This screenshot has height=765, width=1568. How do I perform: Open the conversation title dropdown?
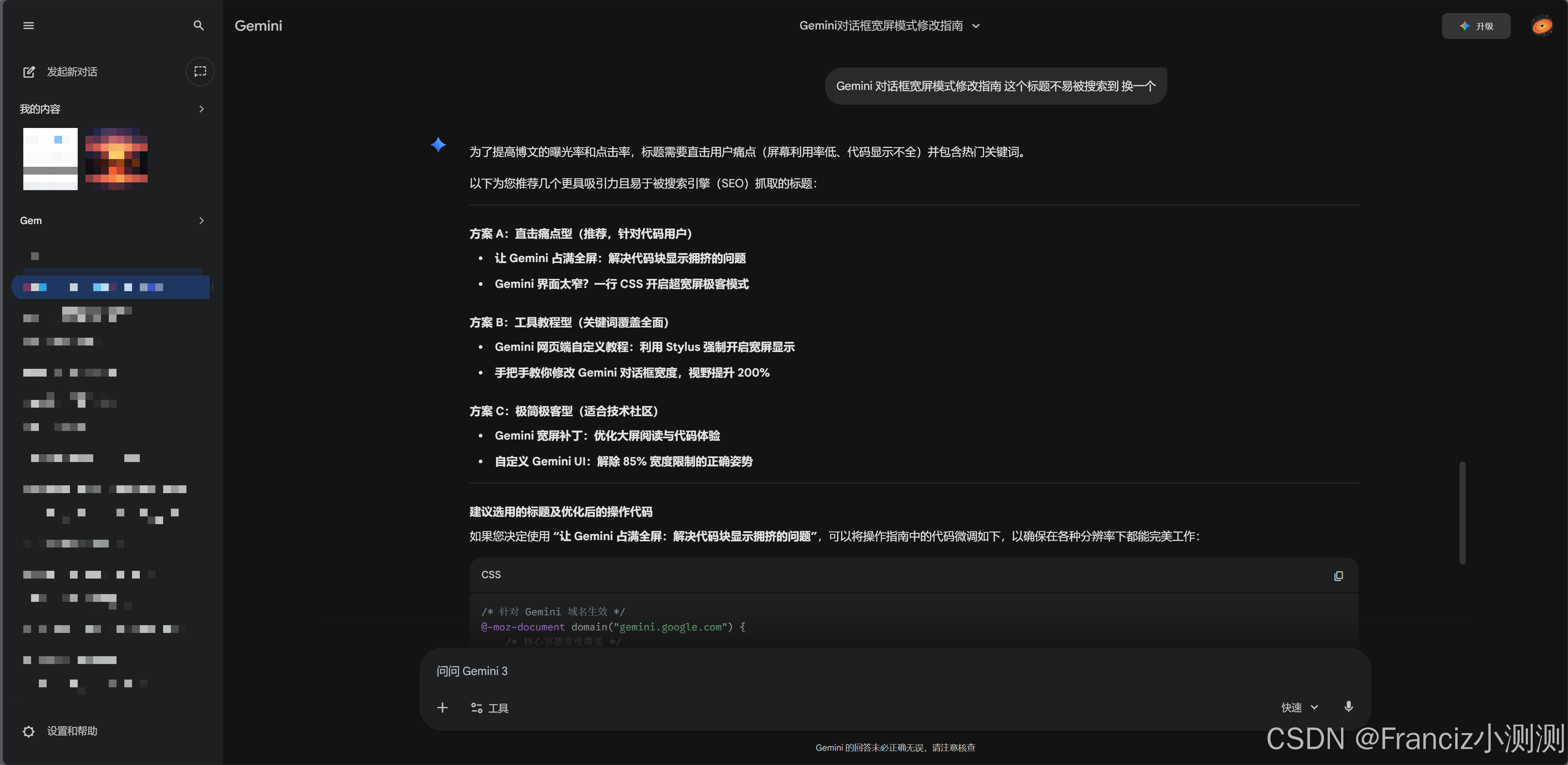976,26
